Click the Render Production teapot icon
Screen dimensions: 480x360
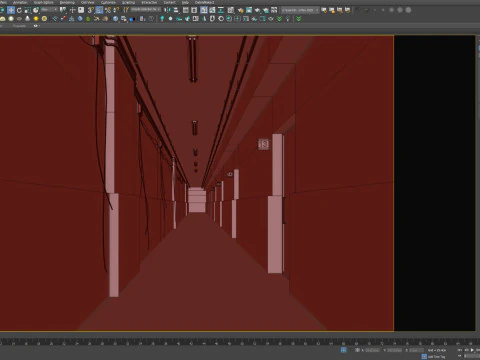(x=257, y=10)
